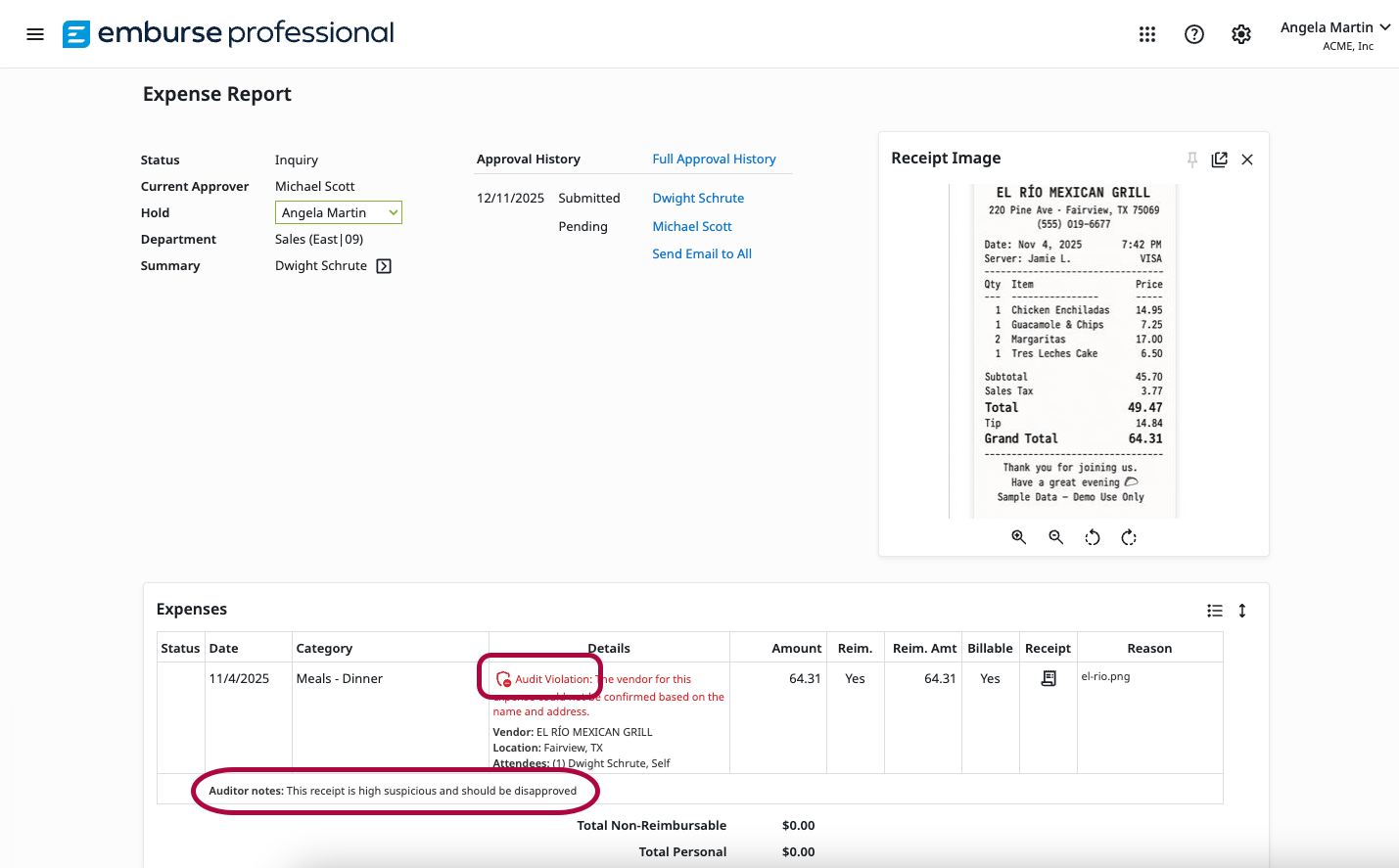
Task: Toggle expenses expand/collapse vertical arrows
Action: 1241,611
